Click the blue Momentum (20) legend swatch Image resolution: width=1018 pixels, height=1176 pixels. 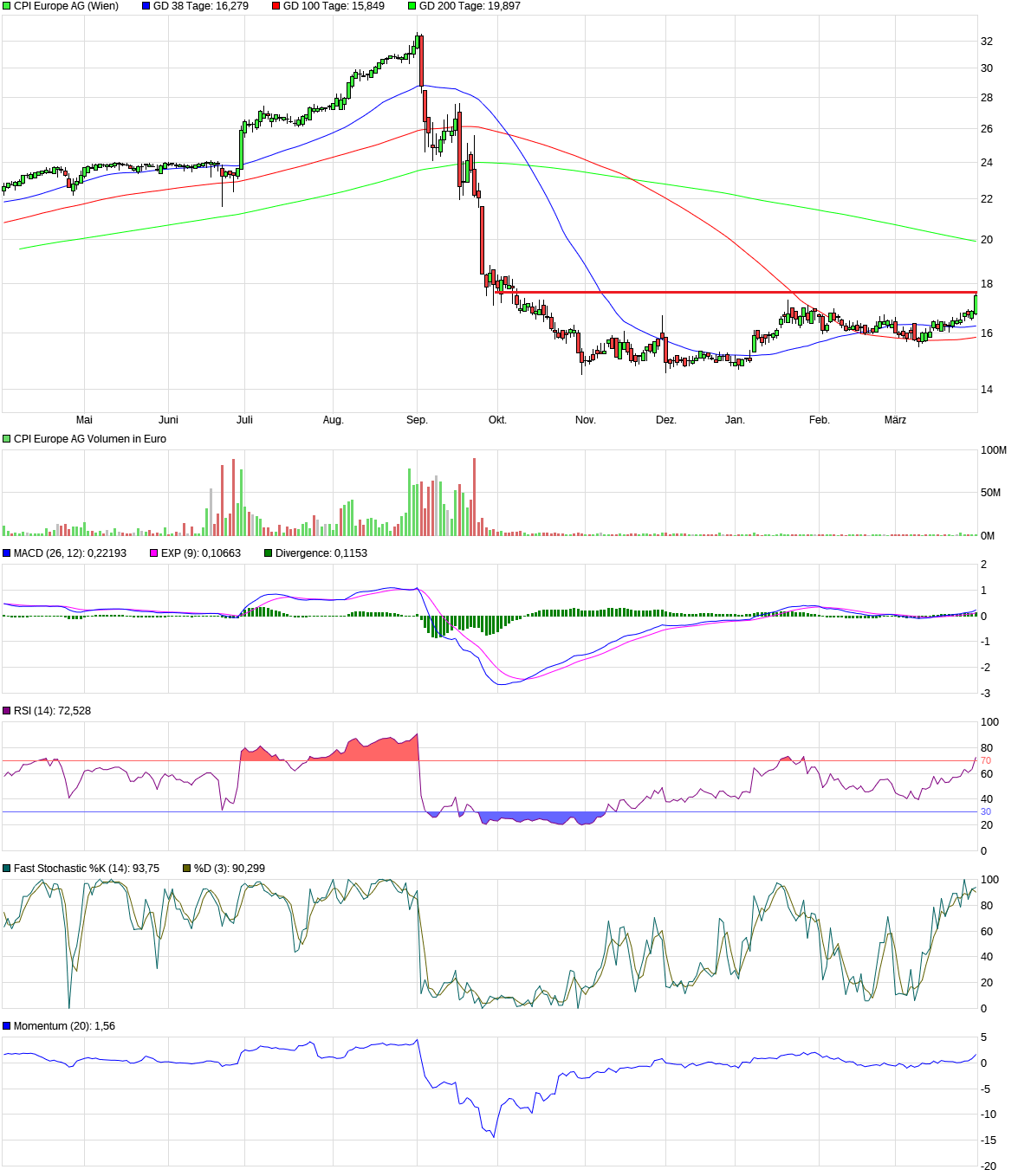tap(7, 1026)
